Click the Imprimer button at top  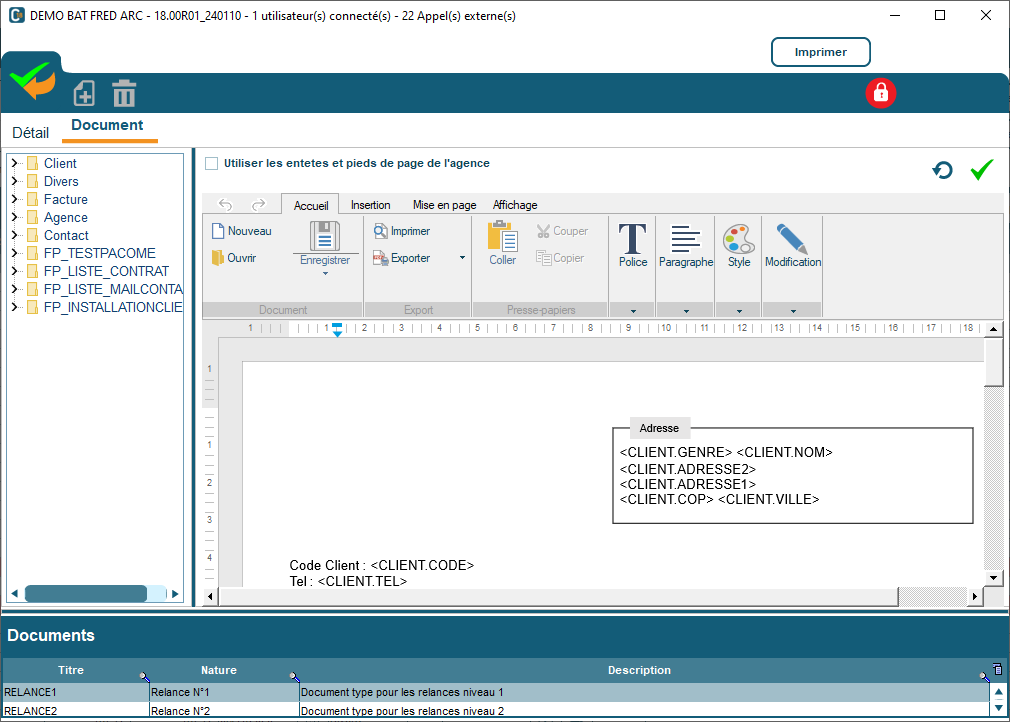[820, 52]
